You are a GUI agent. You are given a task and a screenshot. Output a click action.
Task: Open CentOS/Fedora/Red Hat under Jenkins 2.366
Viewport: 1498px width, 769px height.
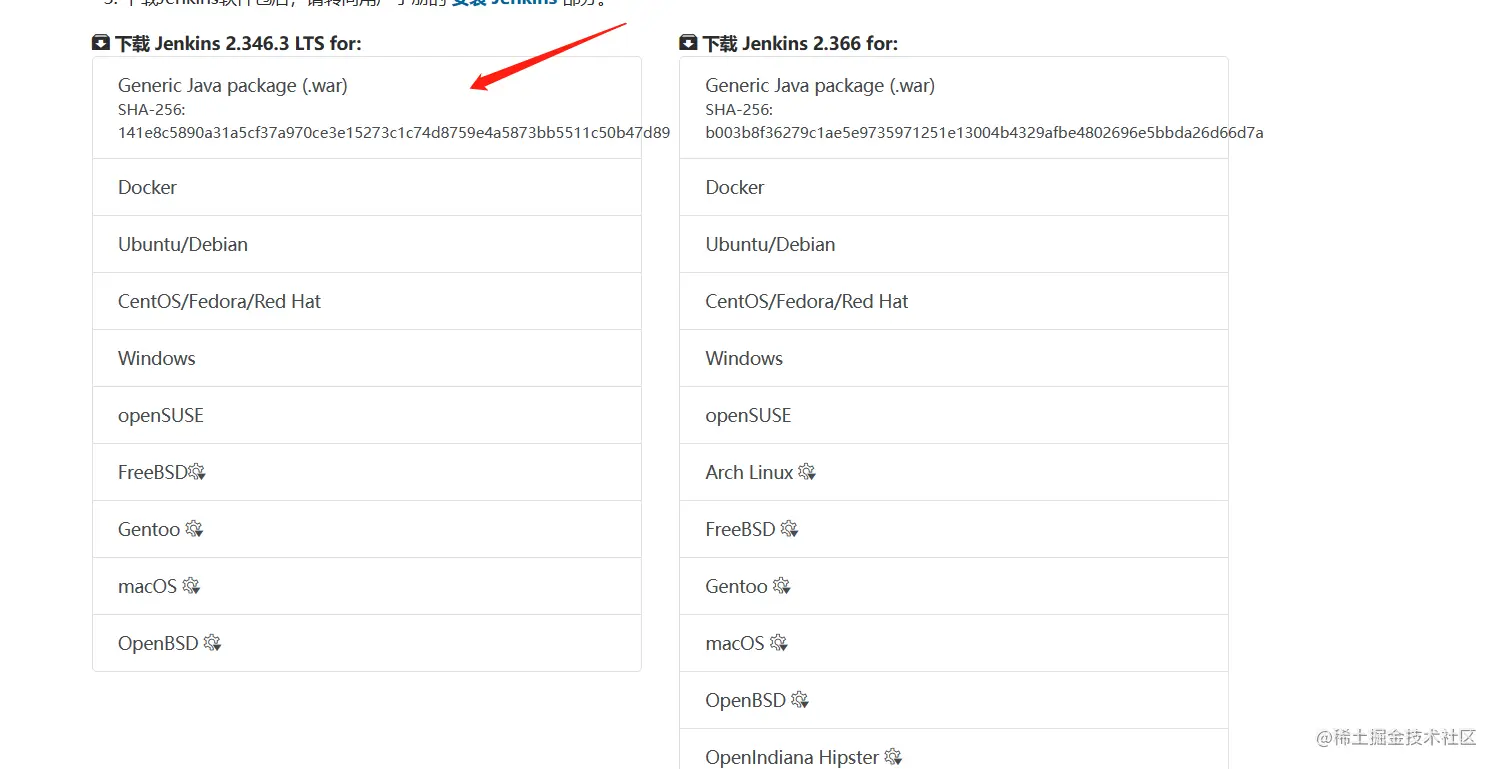954,301
